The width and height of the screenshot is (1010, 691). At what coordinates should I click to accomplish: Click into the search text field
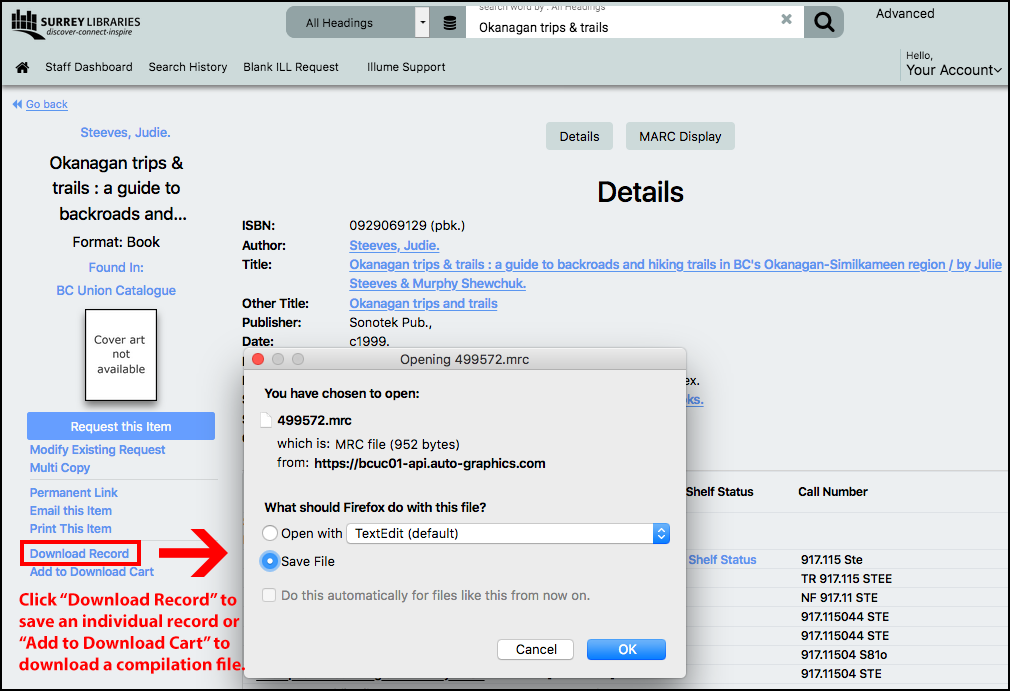point(620,27)
